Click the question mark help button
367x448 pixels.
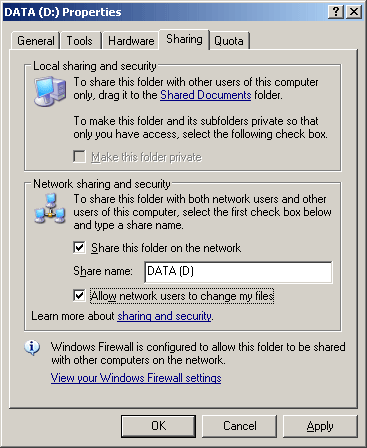[x=336, y=12]
